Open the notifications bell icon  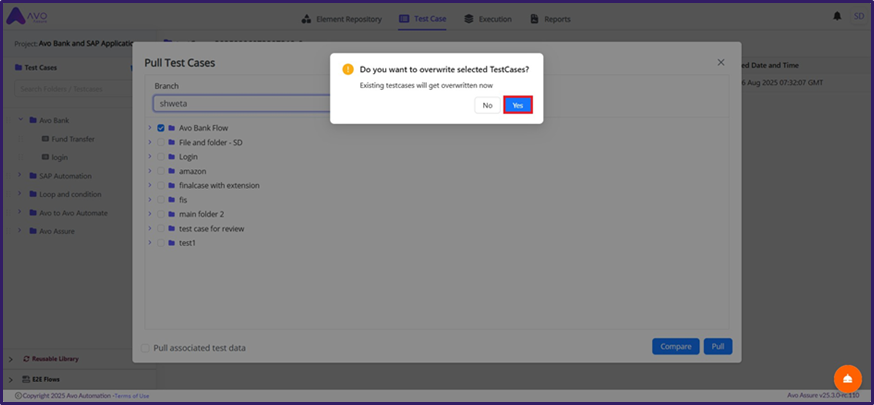pyautogui.click(x=837, y=17)
